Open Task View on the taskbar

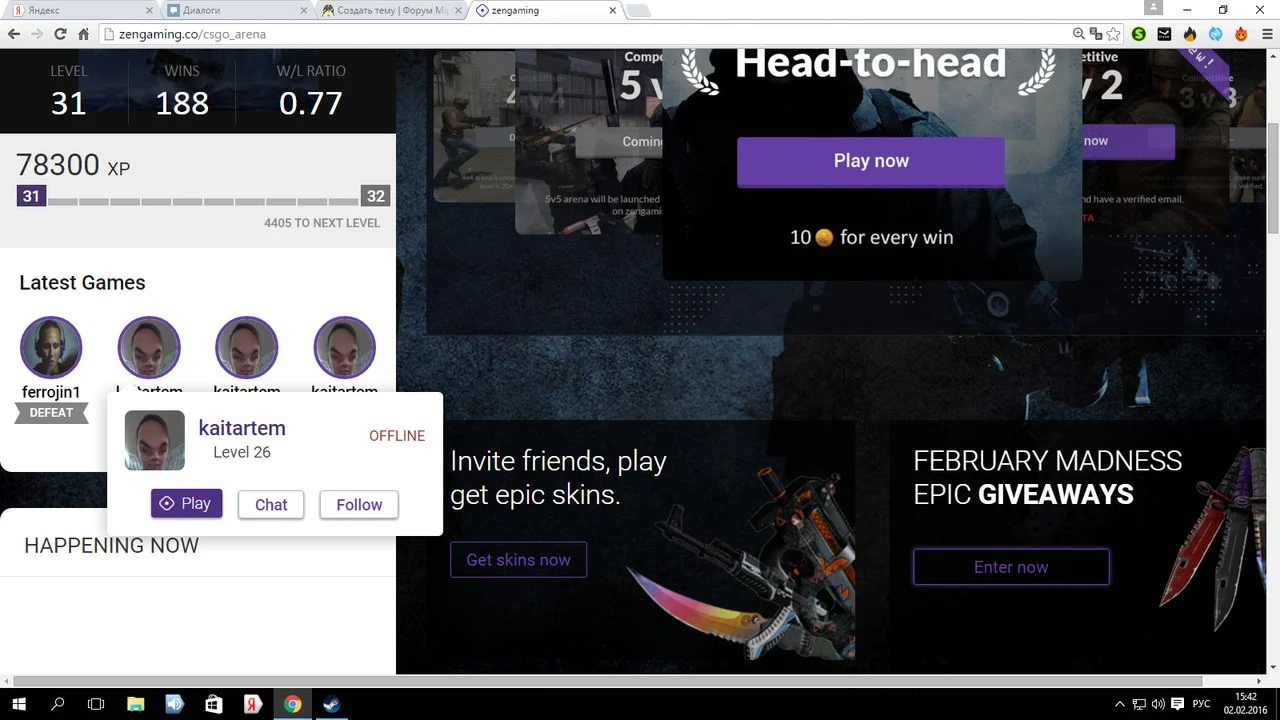(96, 704)
